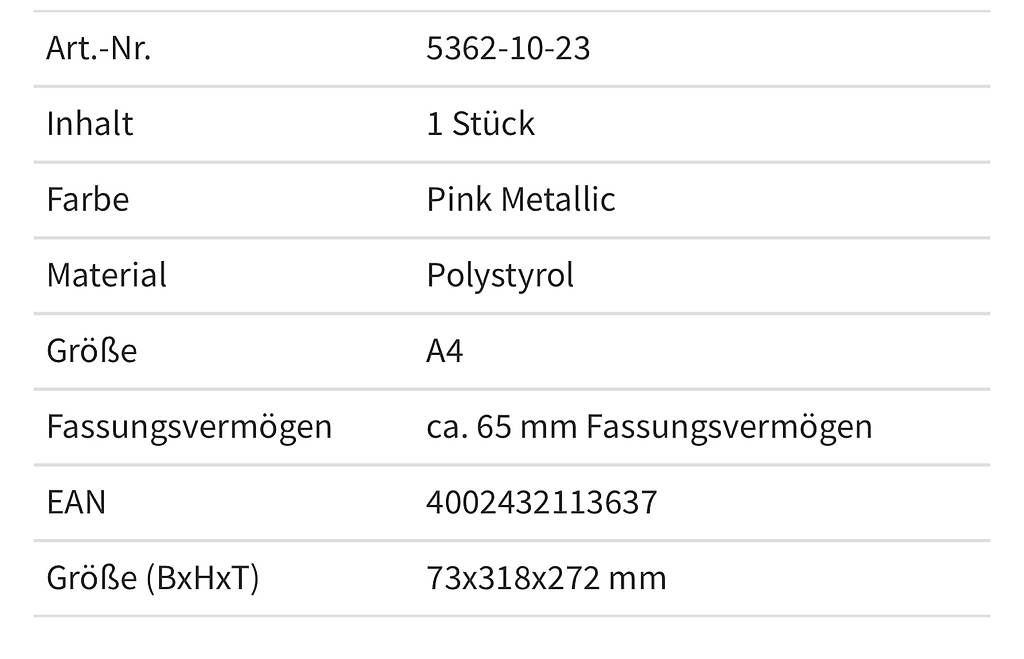Screen dimensions: 1024x659
Task: Select EAN number 4002432113637
Action: click(541, 502)
